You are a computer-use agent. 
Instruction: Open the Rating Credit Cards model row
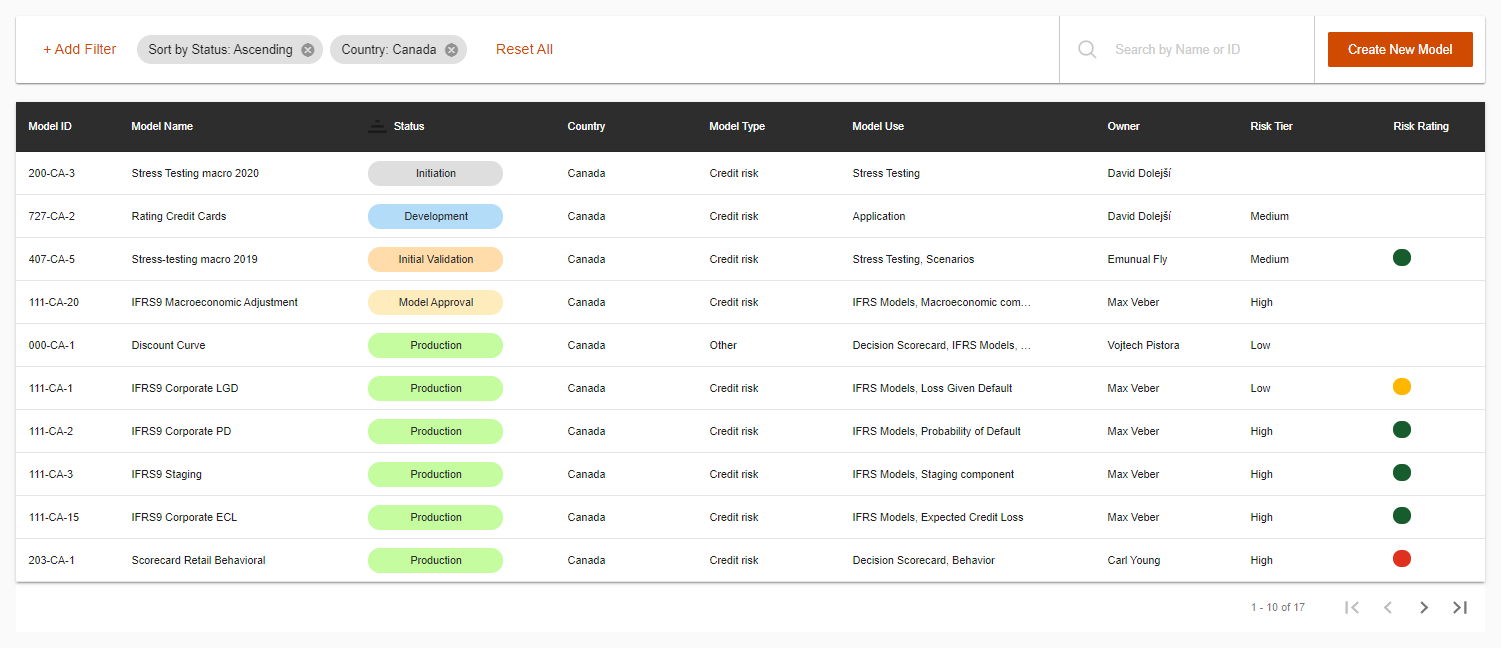[x=179, y=216]
